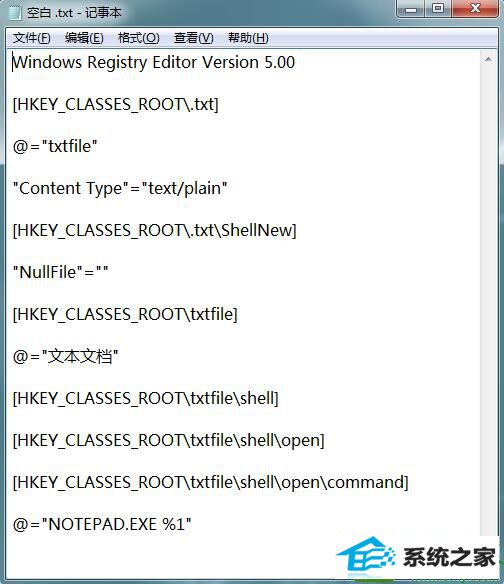The image size is (504, 584).
Task: Click the line ending with open\command]
Action: click(210, 483)
